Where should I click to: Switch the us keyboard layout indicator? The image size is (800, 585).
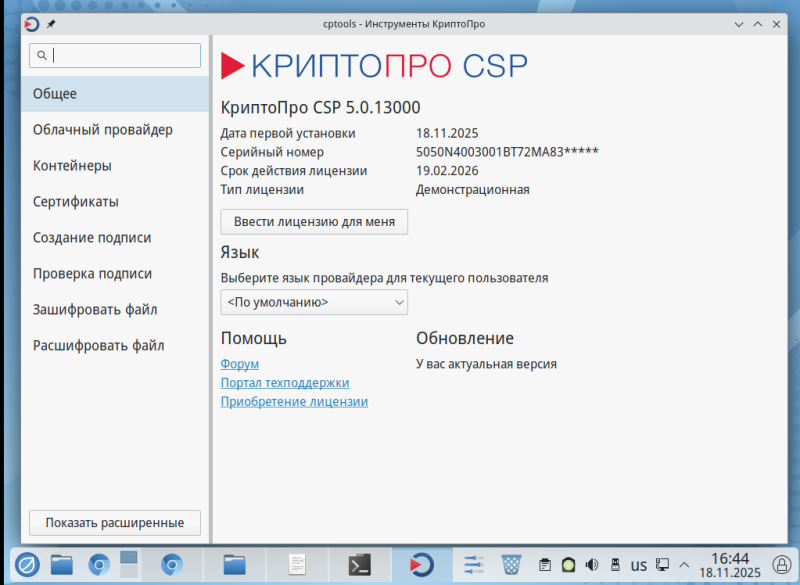tap(638, 564)
